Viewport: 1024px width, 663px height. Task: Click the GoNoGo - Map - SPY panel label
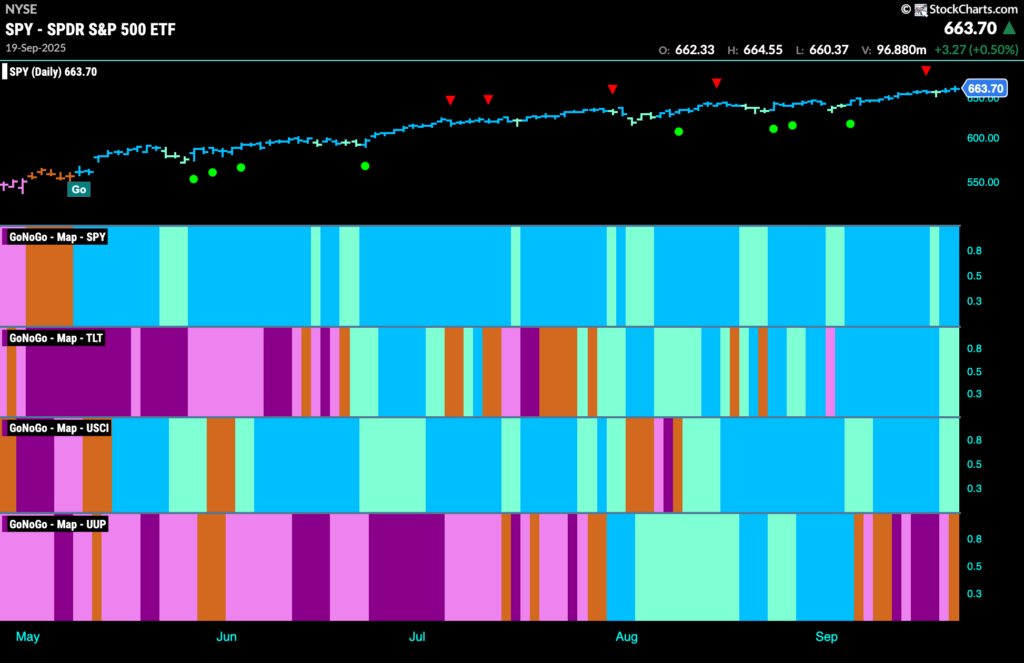pos(57,236)
